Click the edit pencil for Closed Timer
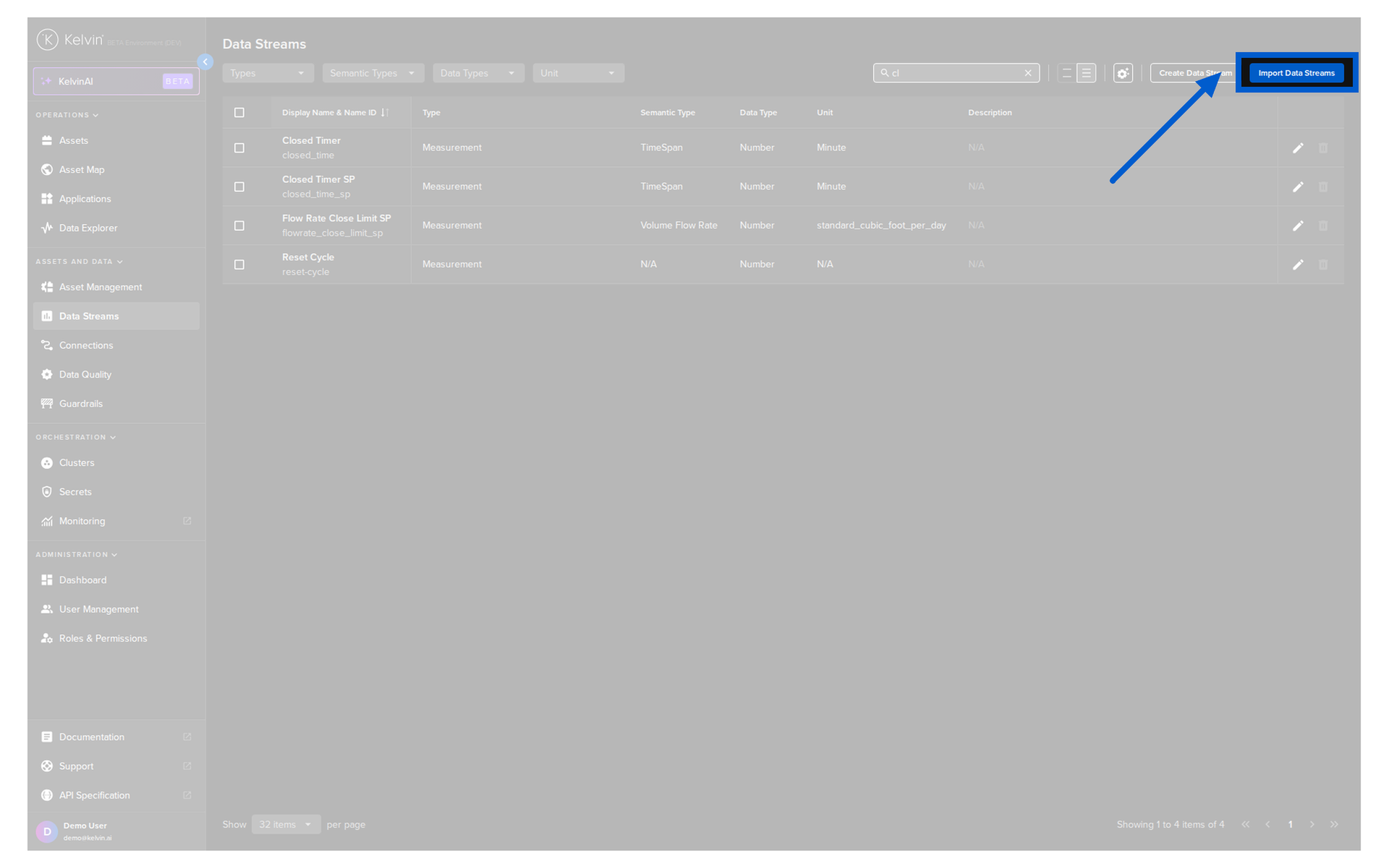1389x868 pixels. tap(1298, 148)
